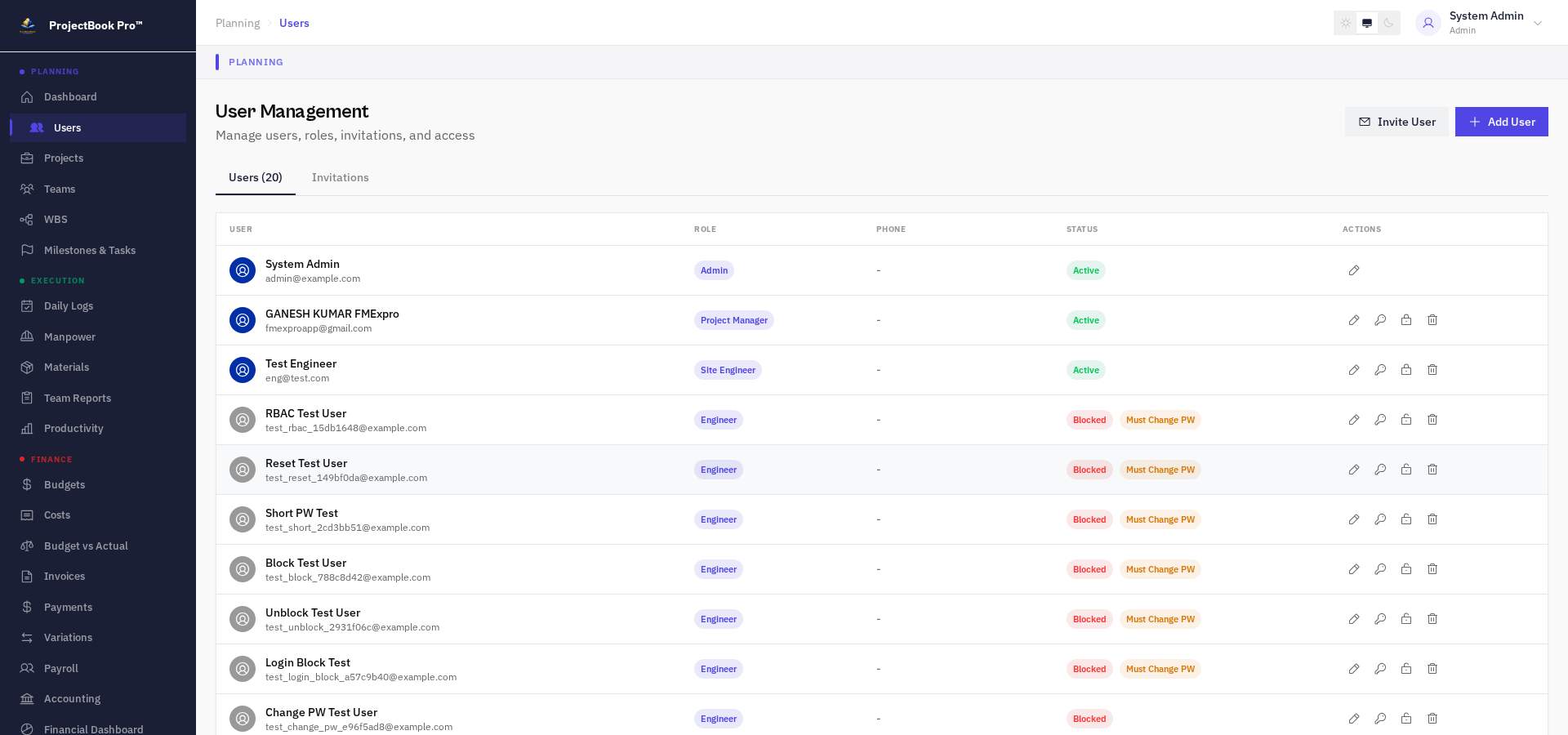This screenshot has width=1568, height=735.
Task: Edit Block Test User pencil icon
Action: (1354, 569)
